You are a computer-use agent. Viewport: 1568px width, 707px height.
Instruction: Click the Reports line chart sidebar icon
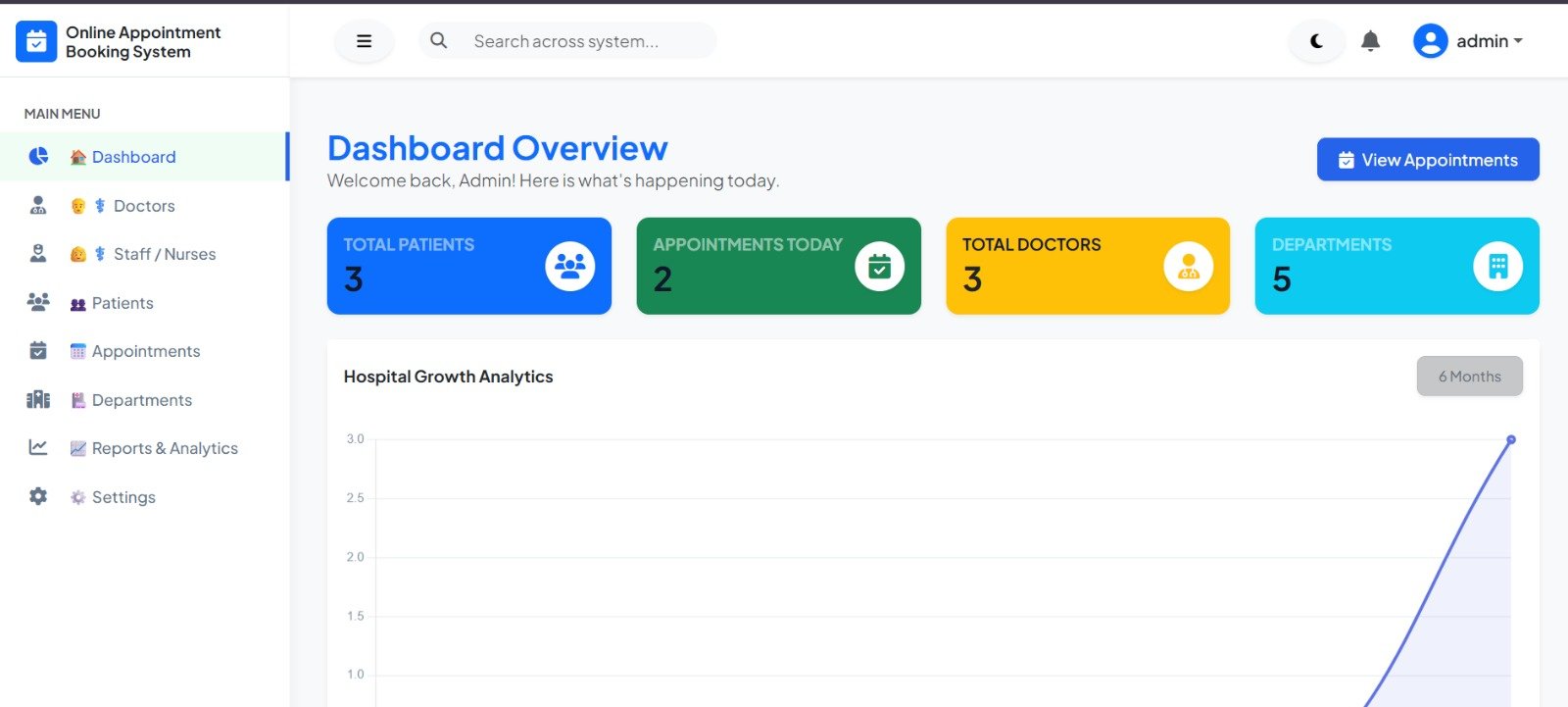[38, 447]
